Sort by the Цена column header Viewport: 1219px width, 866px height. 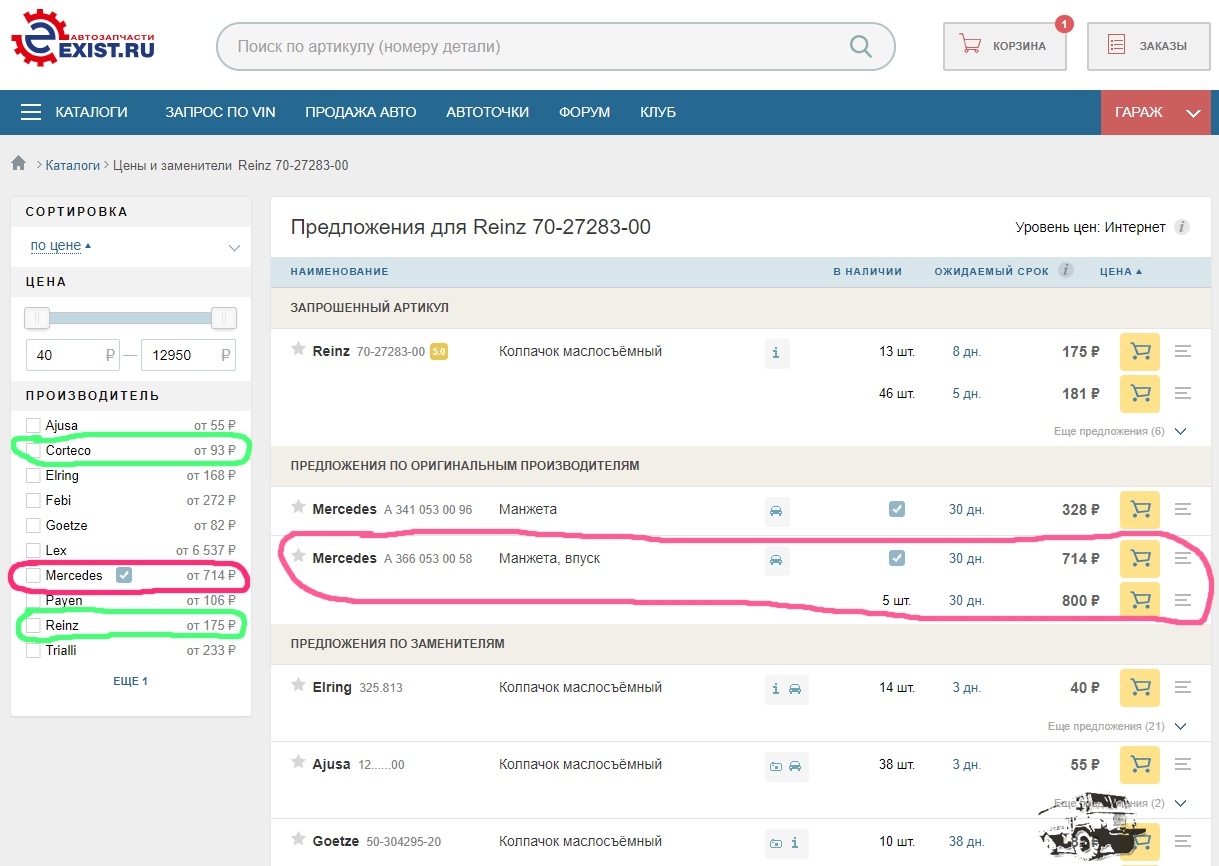pos(1120,271)
